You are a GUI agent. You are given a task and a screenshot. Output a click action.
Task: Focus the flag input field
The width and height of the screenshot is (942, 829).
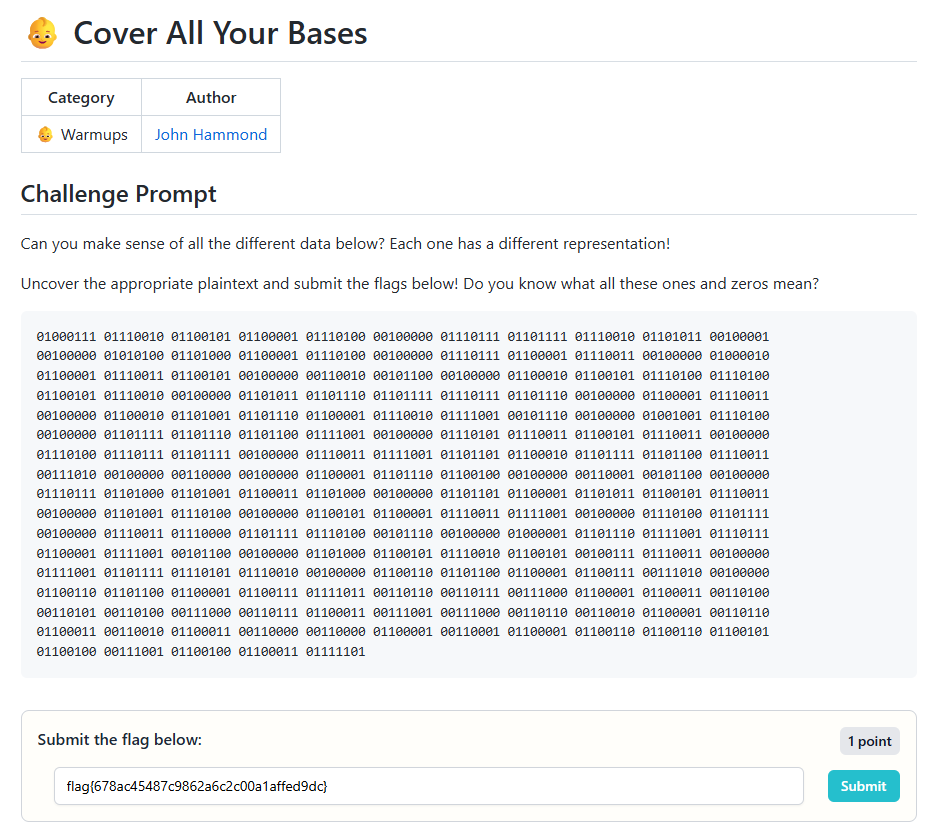pyautogui.click(x=429, y=786)
